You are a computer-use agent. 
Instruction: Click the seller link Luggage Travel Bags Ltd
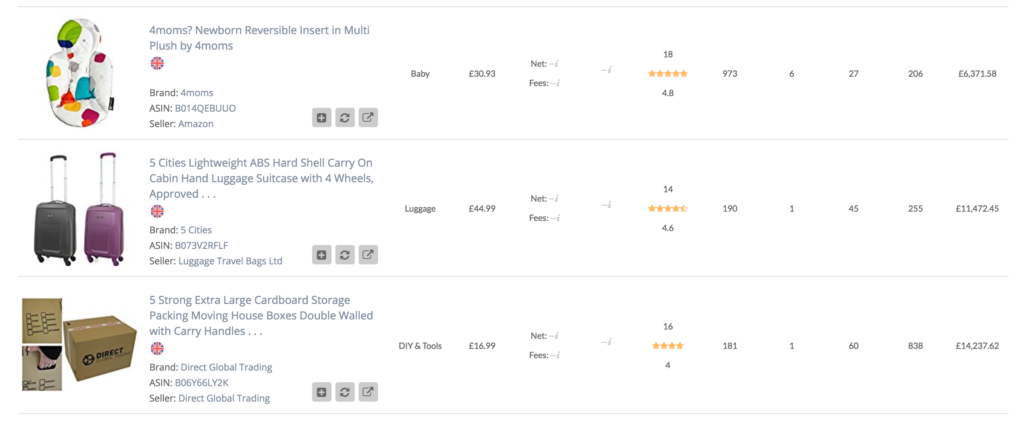click(x=230, y=261)
